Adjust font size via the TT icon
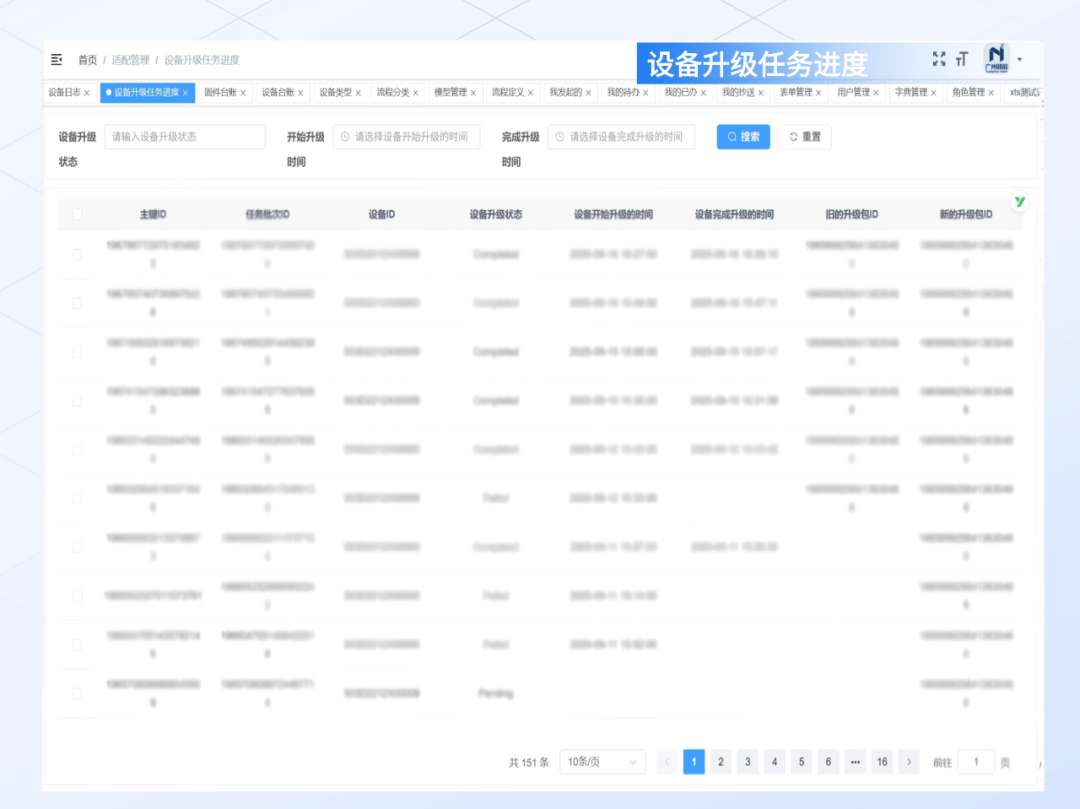1080x809 pixels. [962, 60]
